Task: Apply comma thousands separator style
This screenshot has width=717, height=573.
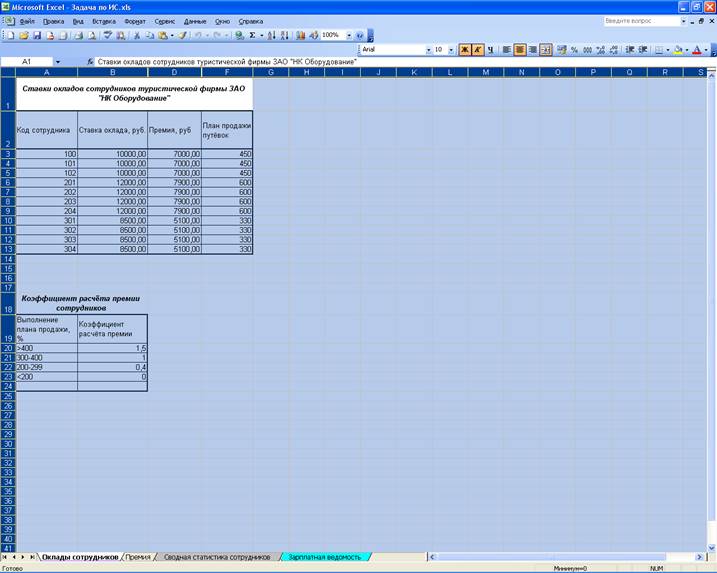Action: [x=588, y=49]
